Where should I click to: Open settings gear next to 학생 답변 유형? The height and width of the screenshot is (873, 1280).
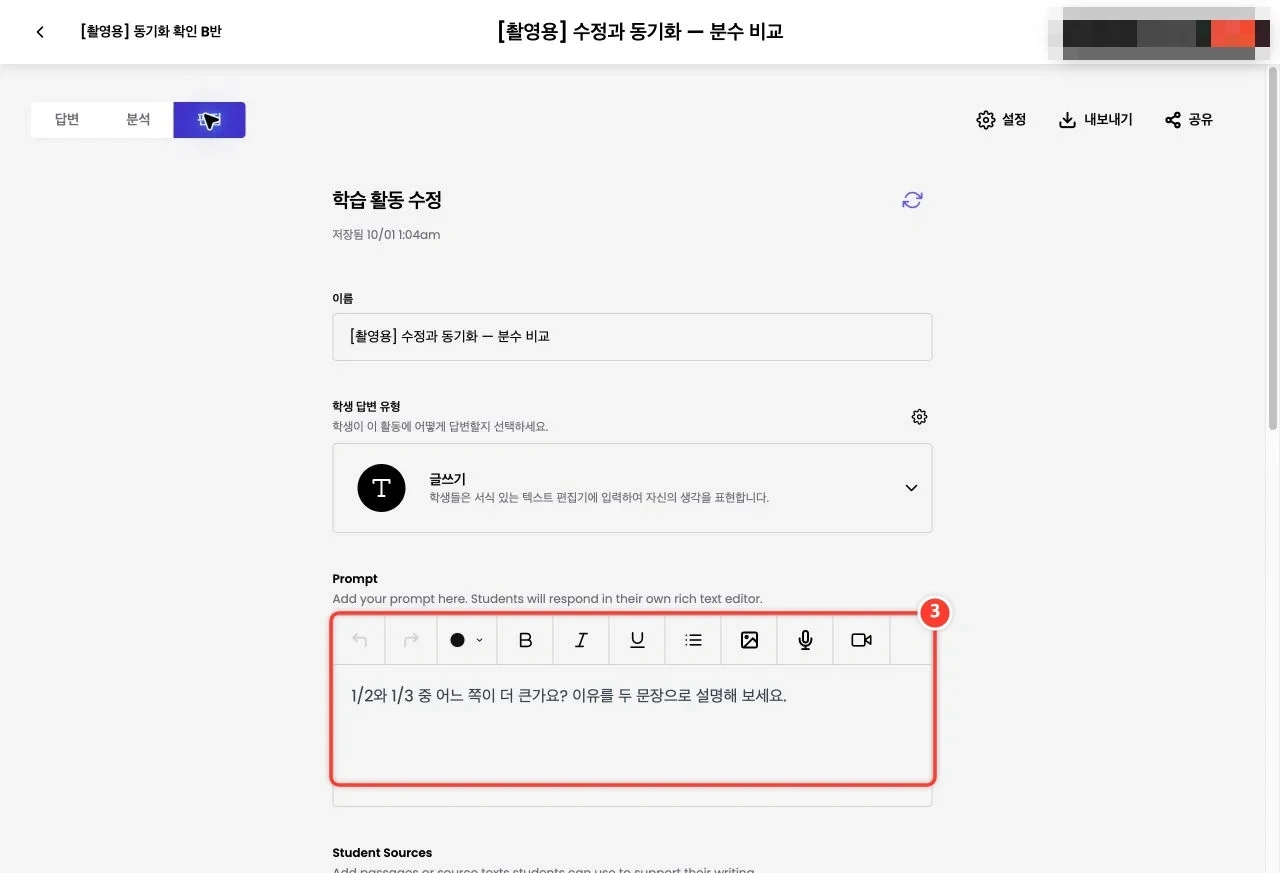pyautogui.click(x=919, y=417)
